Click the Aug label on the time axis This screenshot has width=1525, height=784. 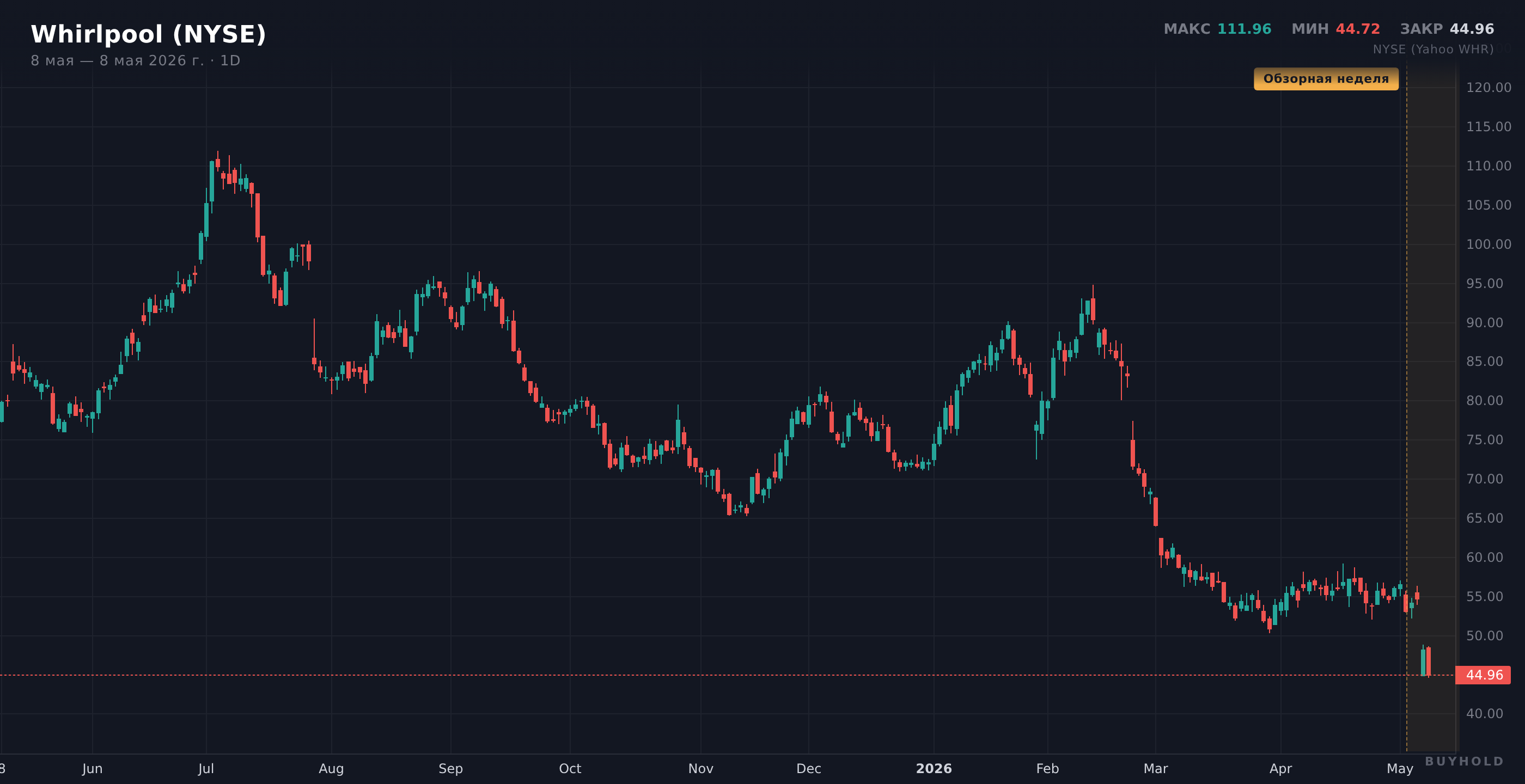point(332,769)
